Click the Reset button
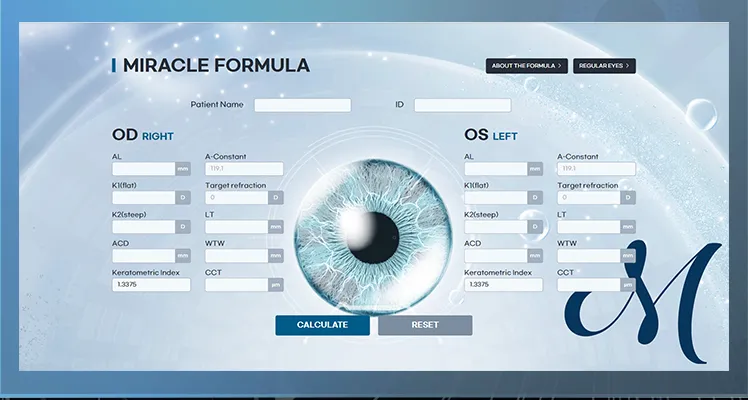This screenshot has height=400, width=748. pyautogui.click(x=425, y=325)
